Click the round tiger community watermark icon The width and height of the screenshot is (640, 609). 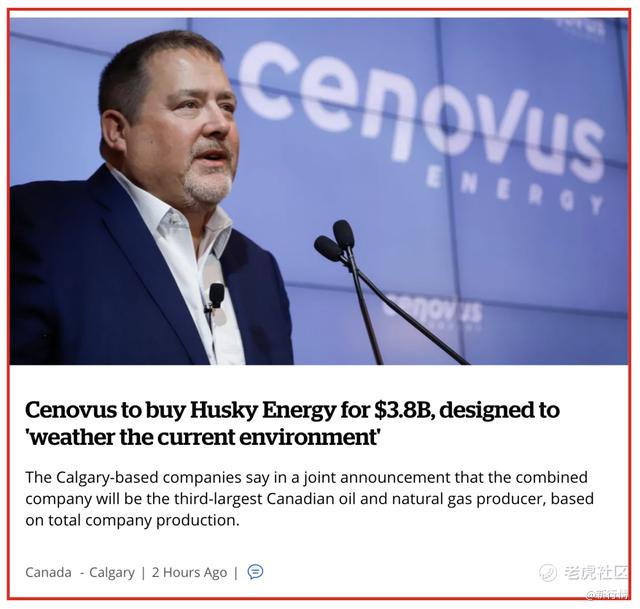tap(547, 572)
